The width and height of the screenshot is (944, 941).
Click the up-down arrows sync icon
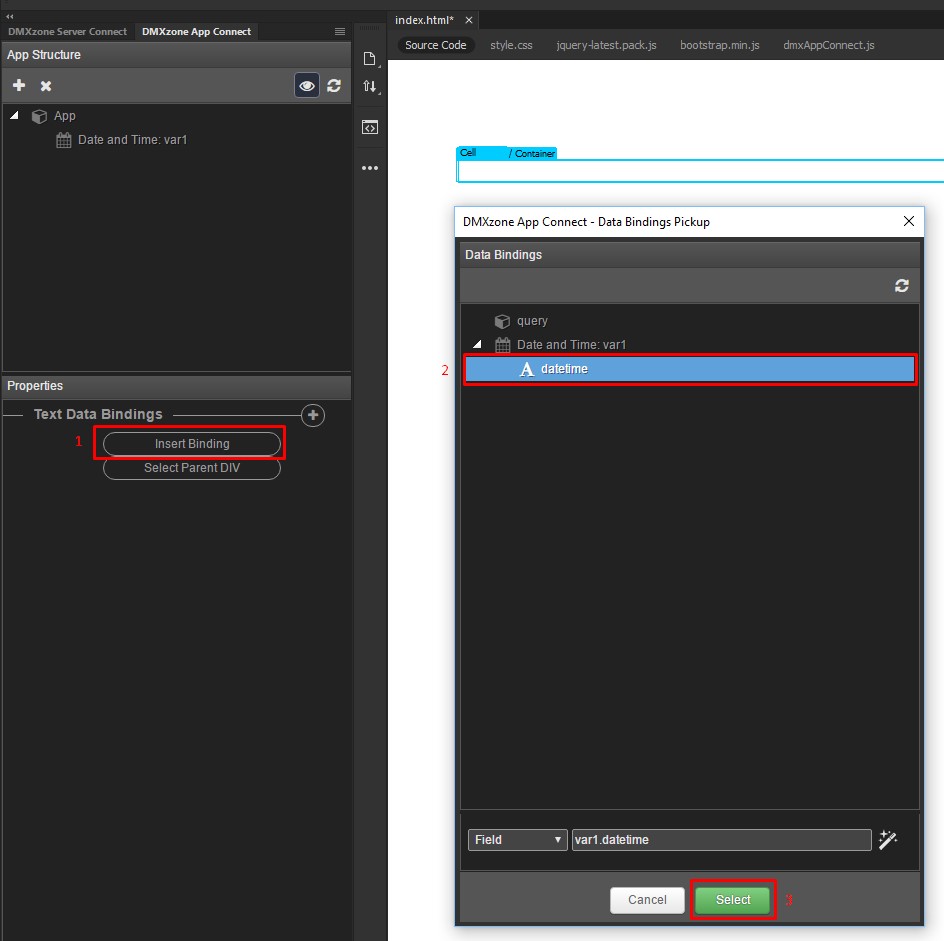tap(370, 86)
